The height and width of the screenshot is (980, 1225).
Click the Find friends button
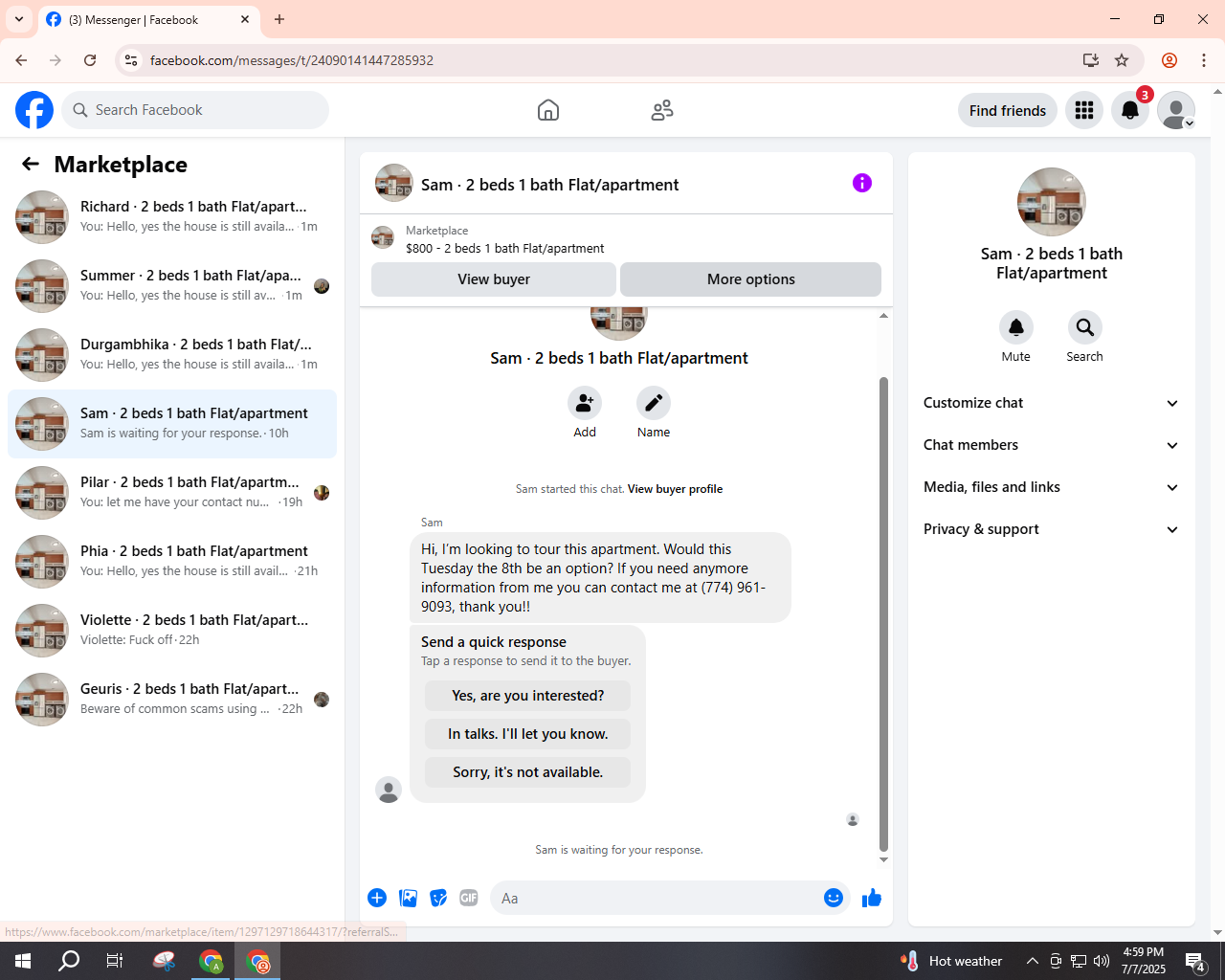click(1008, 110)
